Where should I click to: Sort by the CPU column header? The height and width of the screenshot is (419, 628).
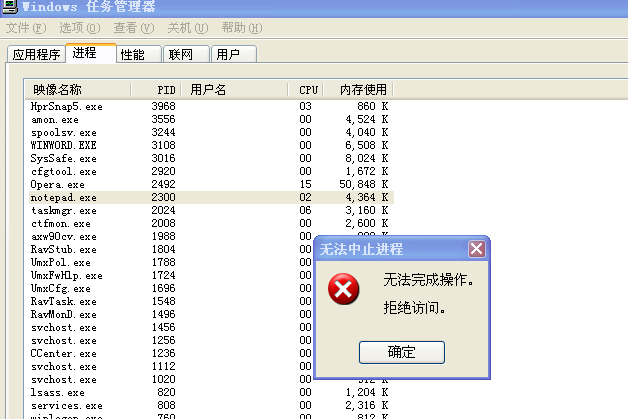pos(306,89)
